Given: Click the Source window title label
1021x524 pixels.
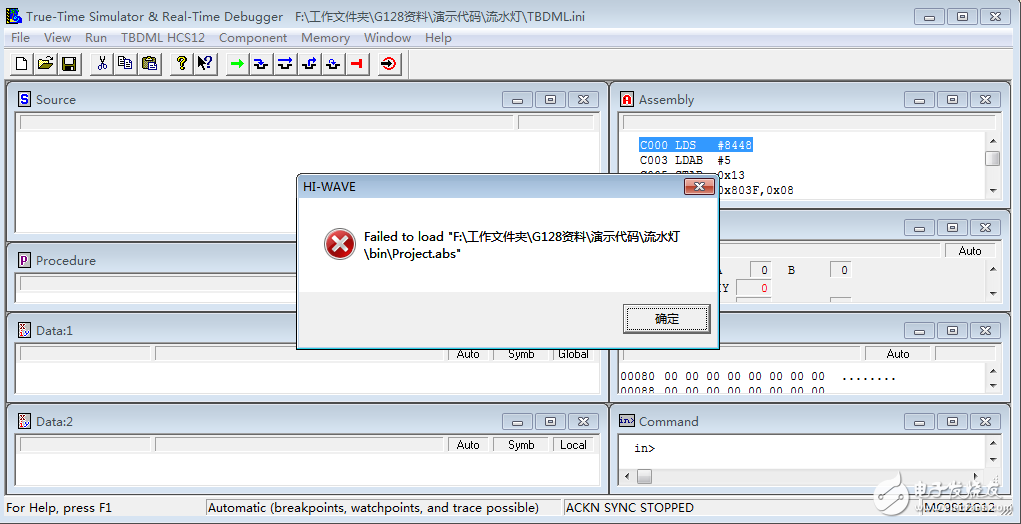Looking at the screenshot, I should pos(56,100).
